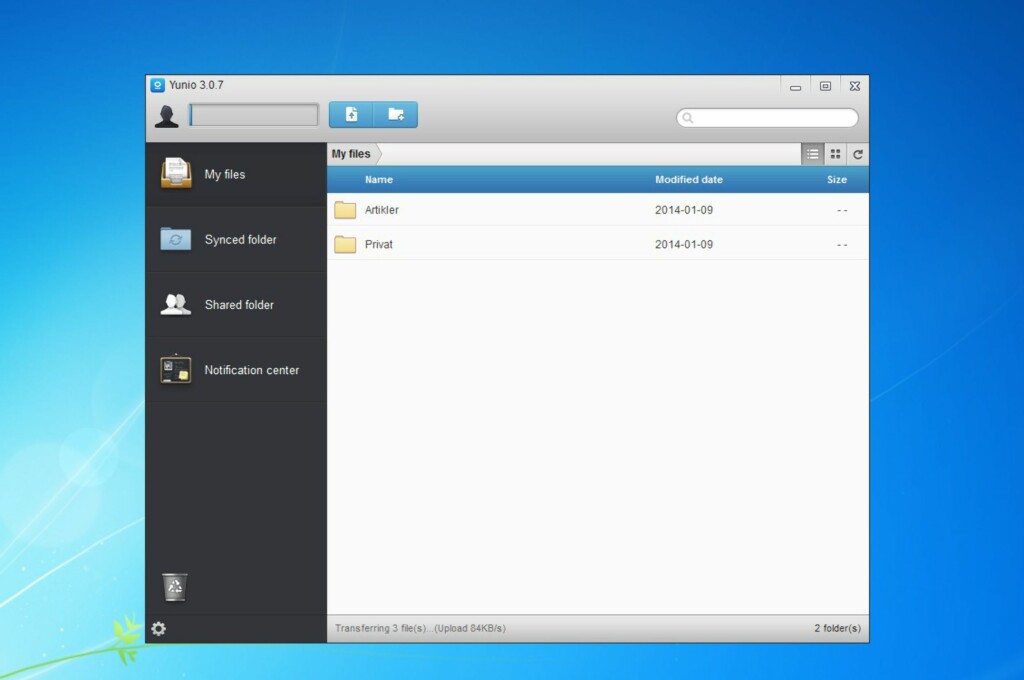Open the Notification center
1024x680 pixels.
(251, 370)
